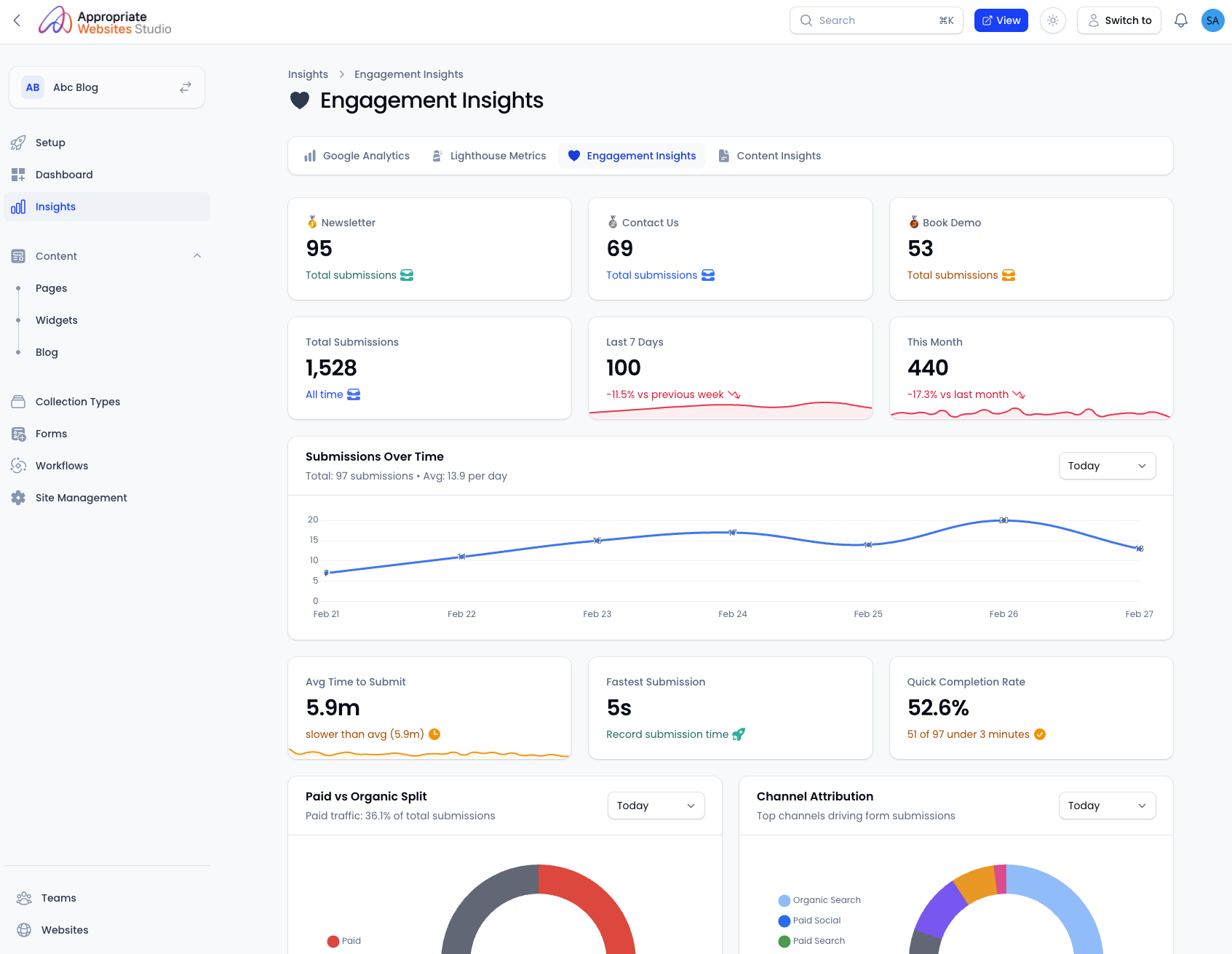Viewport: 1232px width, 954px height.
Task: Open the Today dropdown for Channel Attribution
Action: click(x=1107, y=806)
